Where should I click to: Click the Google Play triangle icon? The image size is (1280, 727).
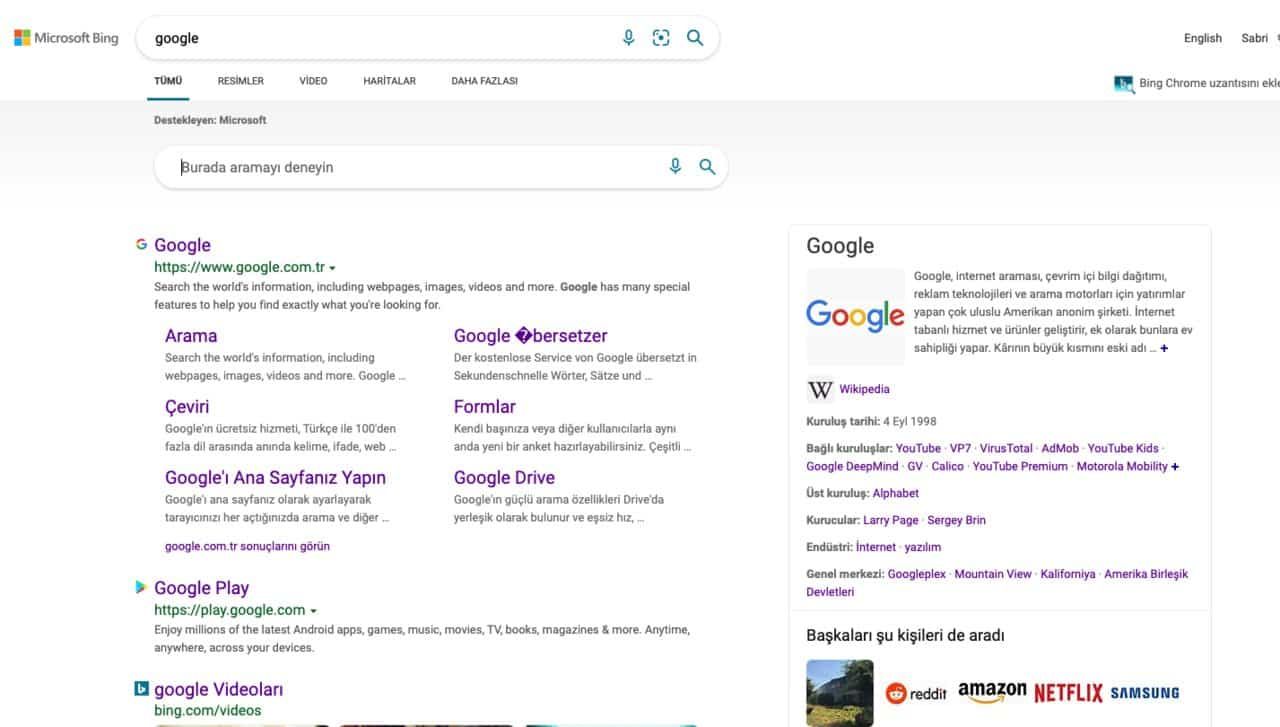click(139, 587)
